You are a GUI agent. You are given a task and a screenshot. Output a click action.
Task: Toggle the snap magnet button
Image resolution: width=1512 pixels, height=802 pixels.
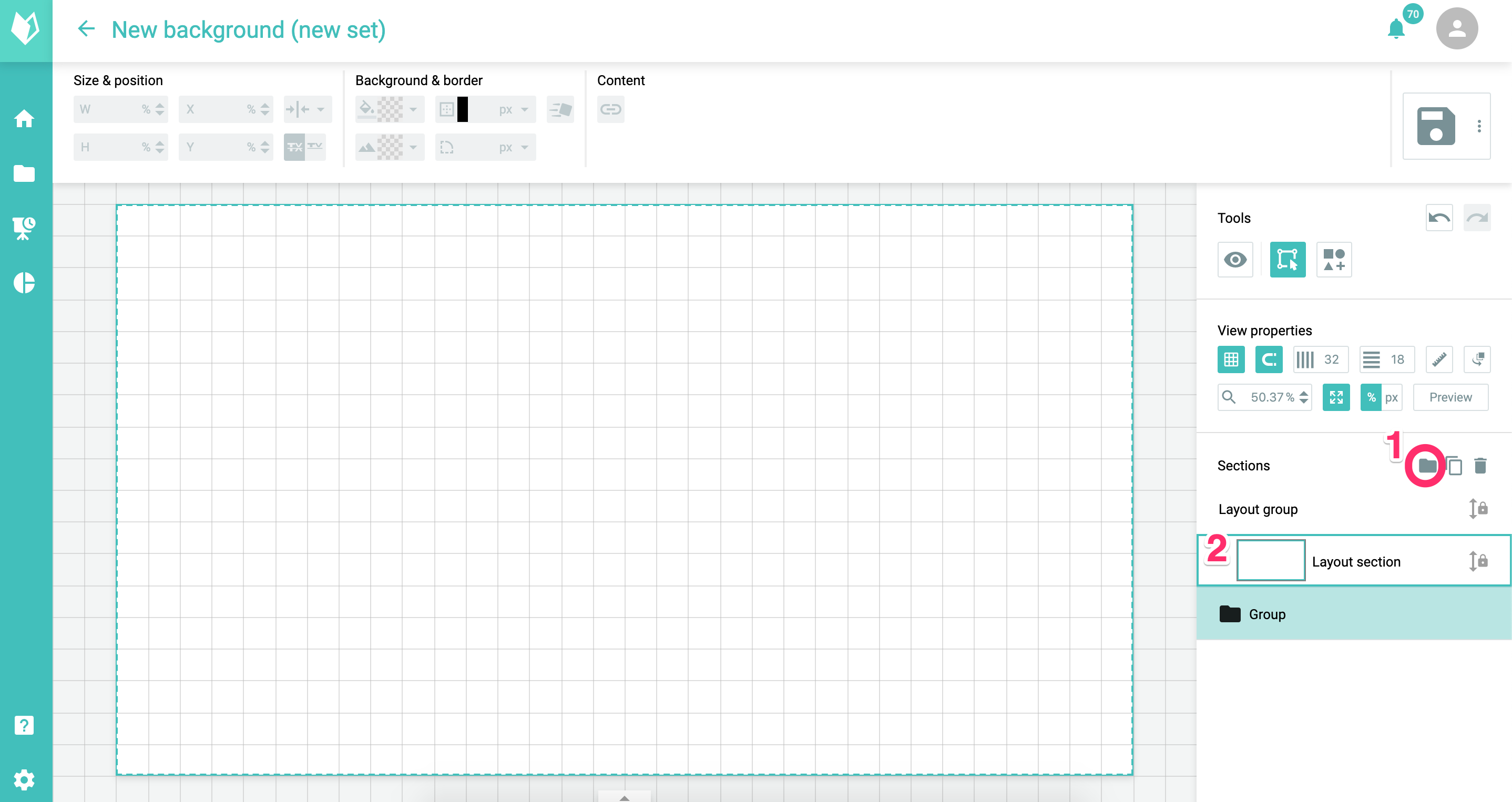coord(1269,359)
